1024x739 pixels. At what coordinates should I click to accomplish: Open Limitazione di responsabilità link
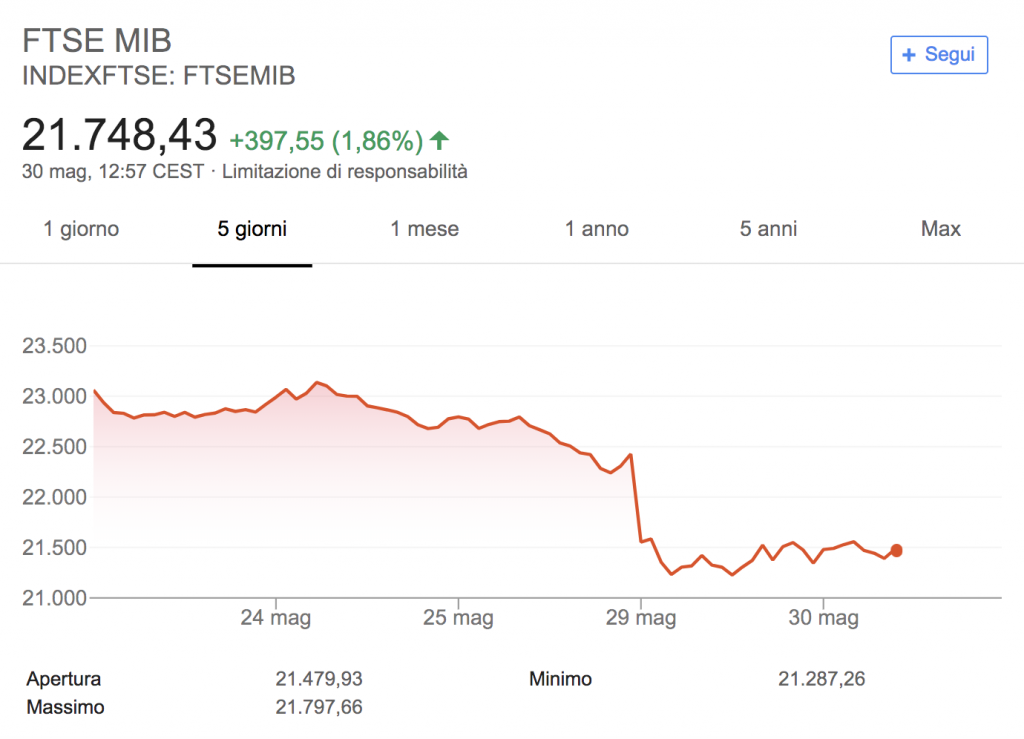click(x=345, y=172)
